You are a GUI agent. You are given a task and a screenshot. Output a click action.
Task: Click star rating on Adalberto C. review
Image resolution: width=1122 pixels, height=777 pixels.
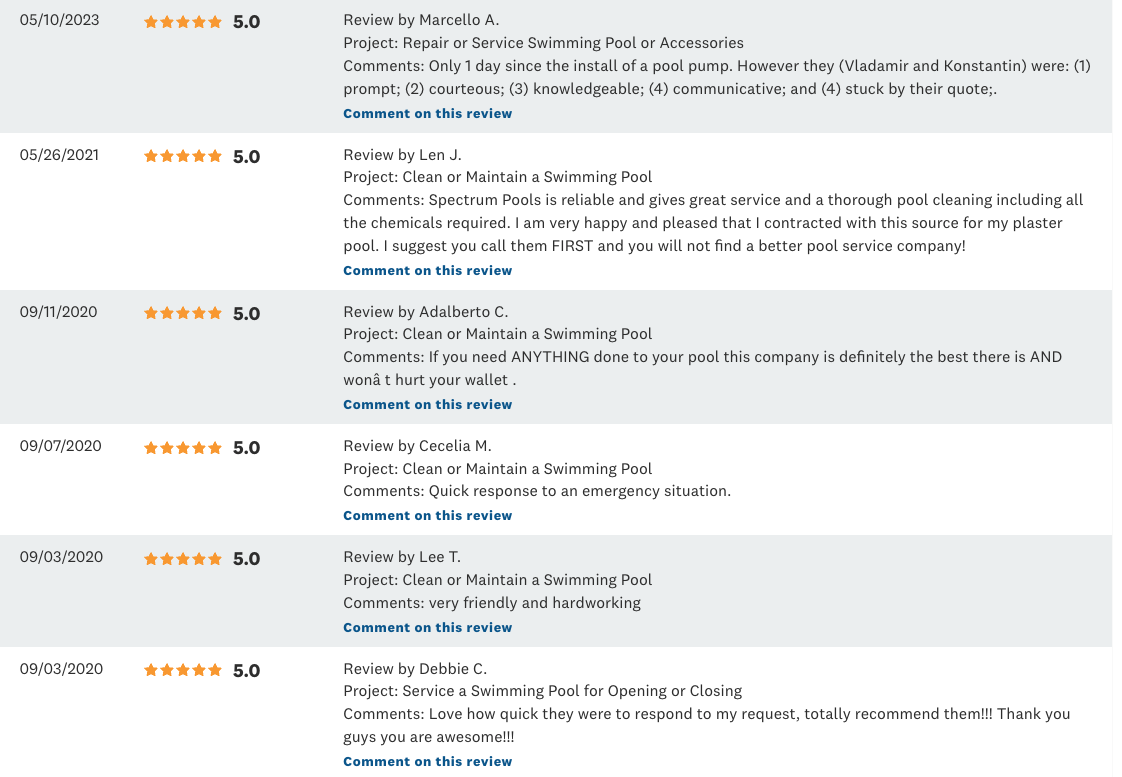(183, 313)
